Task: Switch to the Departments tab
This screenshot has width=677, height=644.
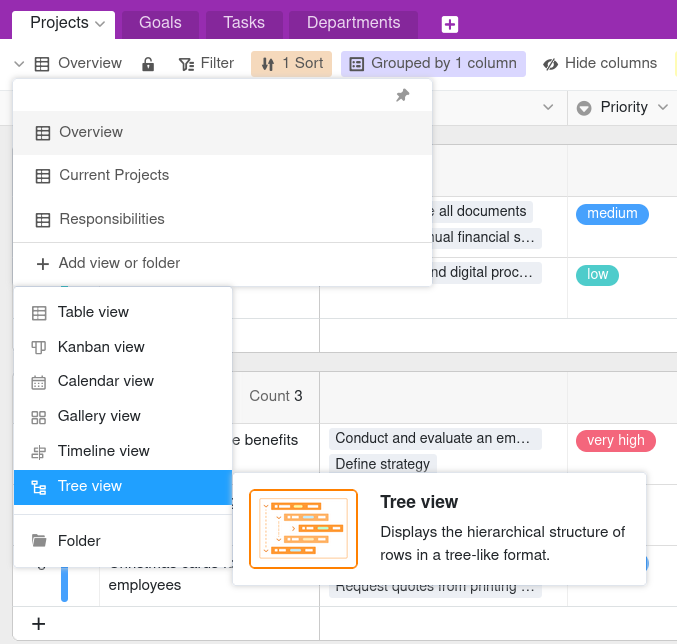Action: tap(353, 23)
